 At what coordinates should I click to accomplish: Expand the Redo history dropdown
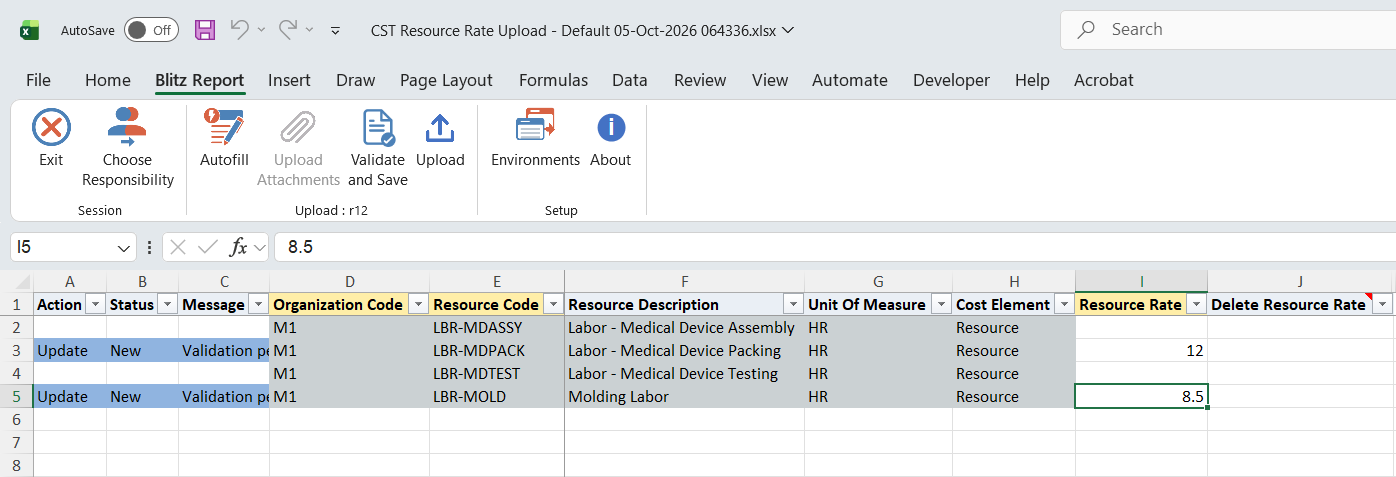click(310, 30)
